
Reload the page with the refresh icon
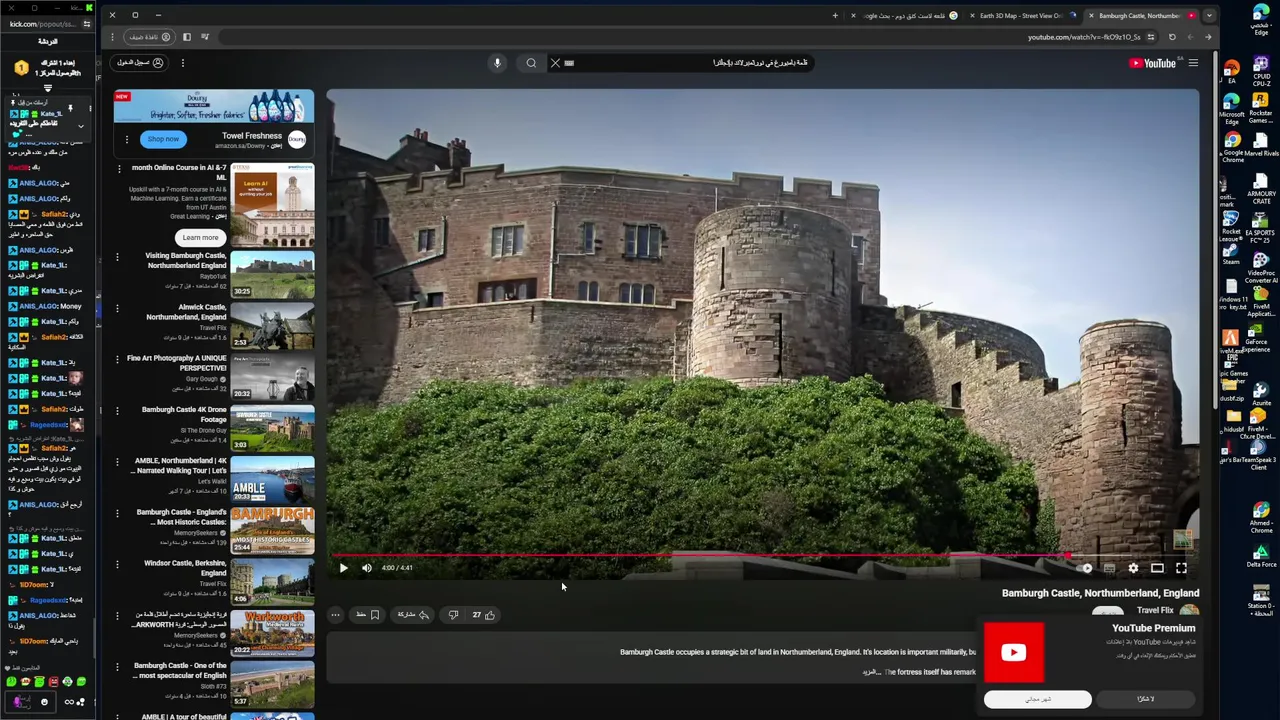[1172, 37]
